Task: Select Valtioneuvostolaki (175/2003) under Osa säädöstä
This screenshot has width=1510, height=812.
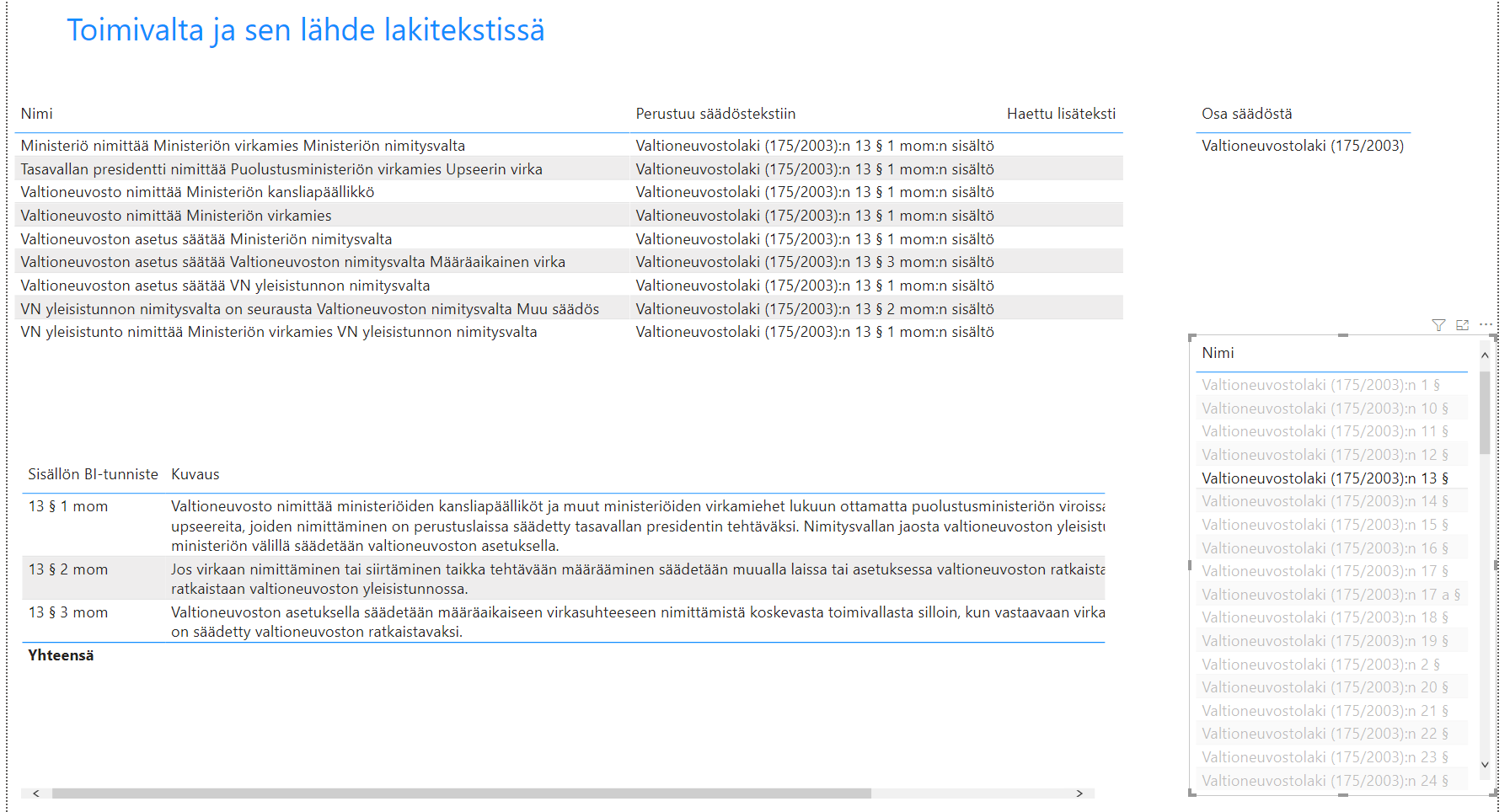Action: pyautogui.click(x=1303, y=146)
